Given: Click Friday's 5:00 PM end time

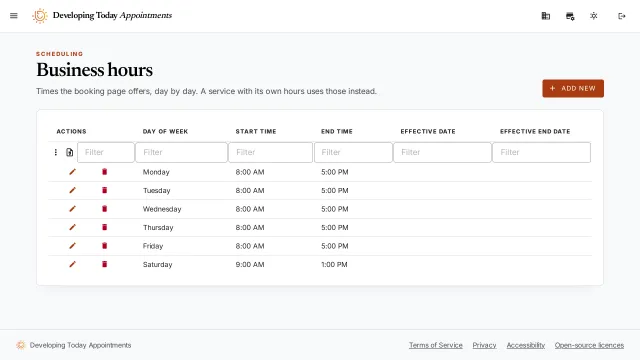Looking at the screenshot, I should coord(335,246).
